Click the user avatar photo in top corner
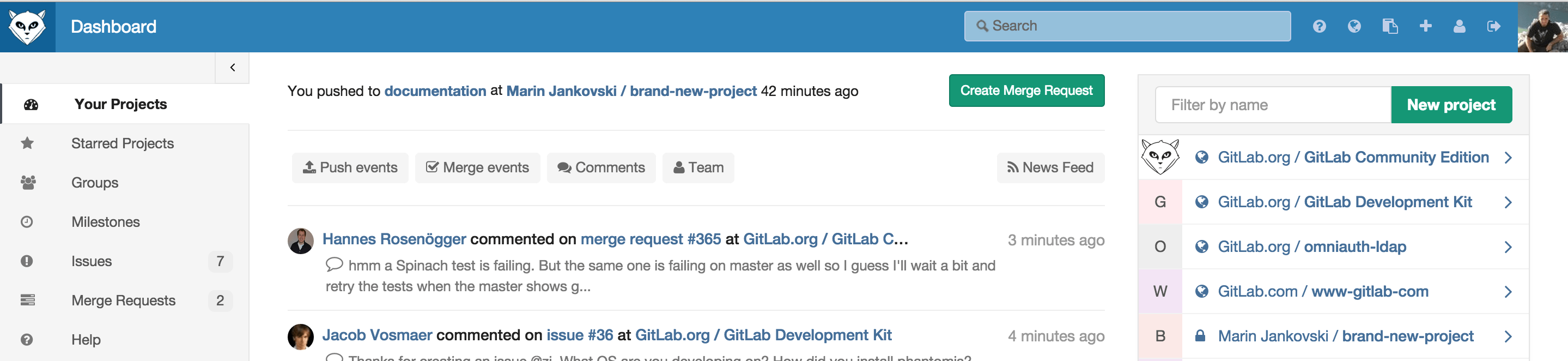The image size is (1568, 361). click(1542, 27)
